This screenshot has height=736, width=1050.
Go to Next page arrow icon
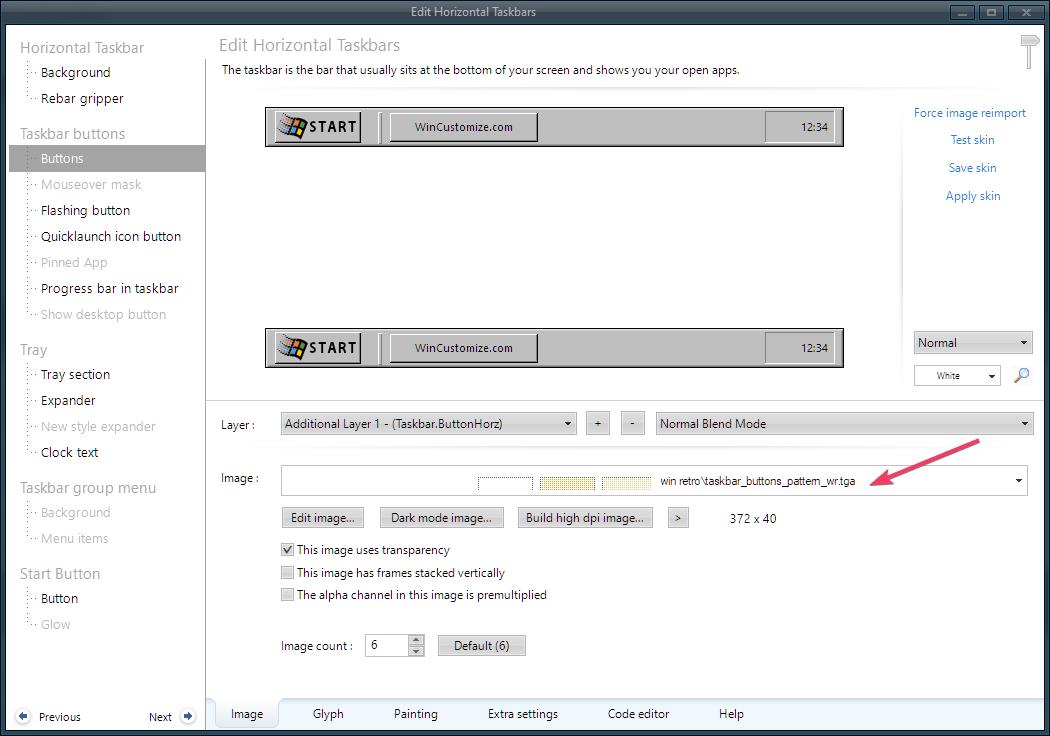pyautogui.click(x=188, y=717)
